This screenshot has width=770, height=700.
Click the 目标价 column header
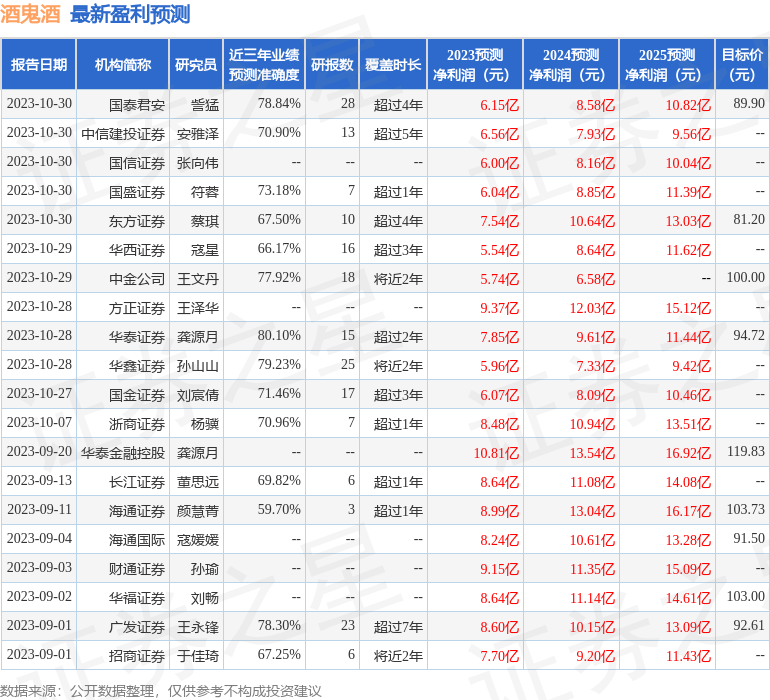tap(742, 65)
